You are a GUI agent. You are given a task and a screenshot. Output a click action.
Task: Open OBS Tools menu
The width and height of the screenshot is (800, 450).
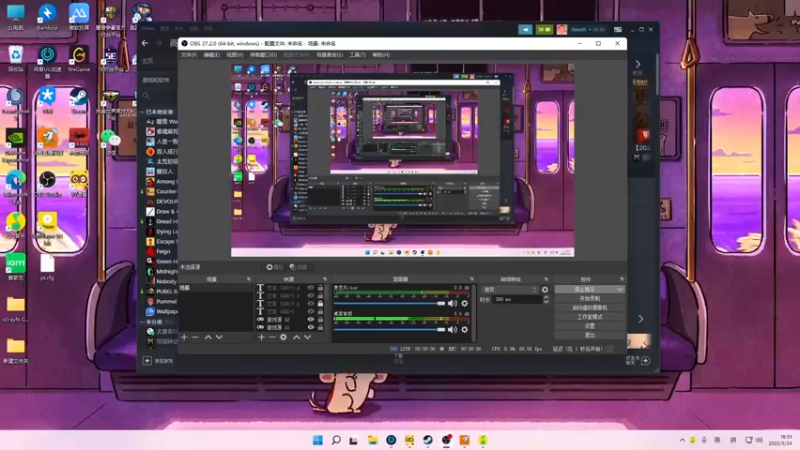(358, 55)
